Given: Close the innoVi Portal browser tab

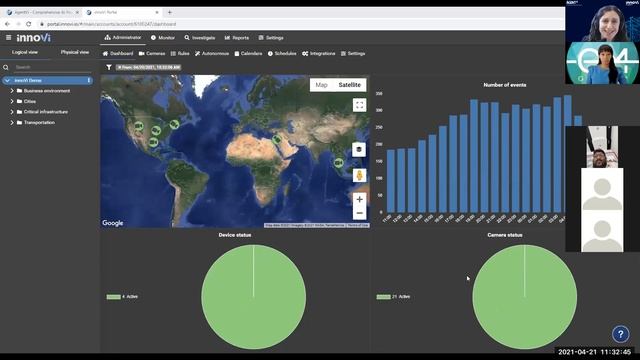Looking at the screenshot, I should (157, 12).
